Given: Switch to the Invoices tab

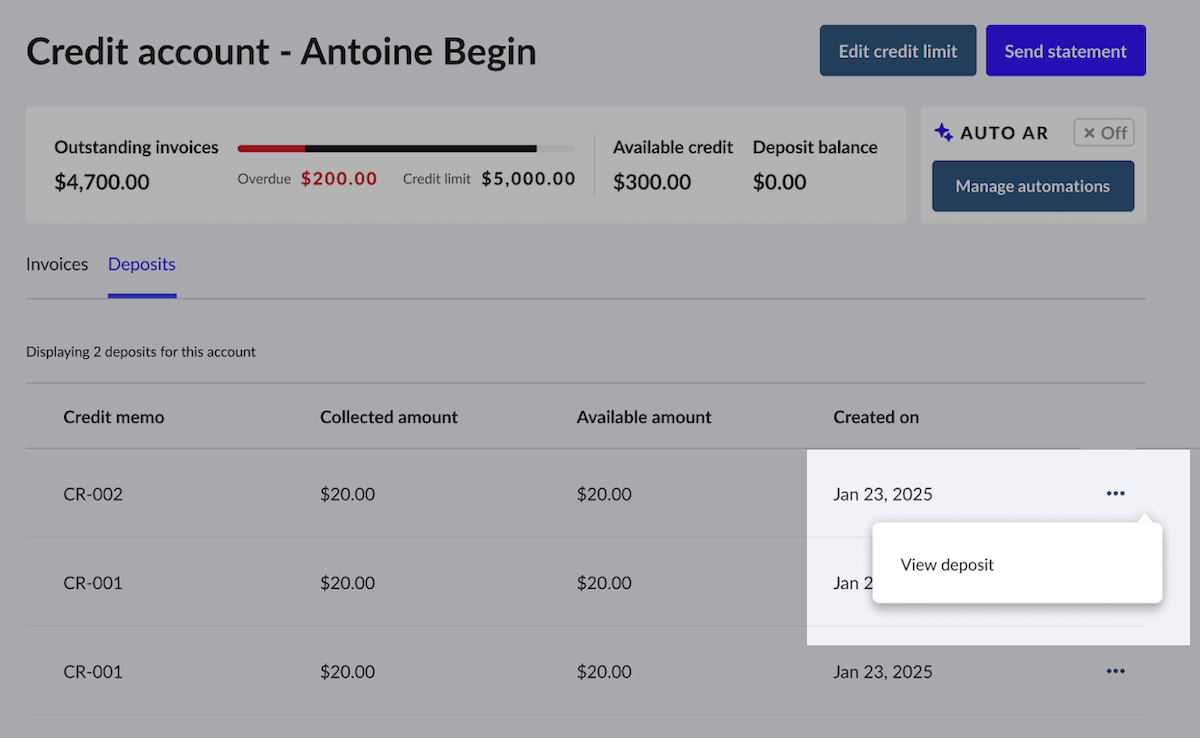Looking at the screenshot, I should click(x=57, y=264).
